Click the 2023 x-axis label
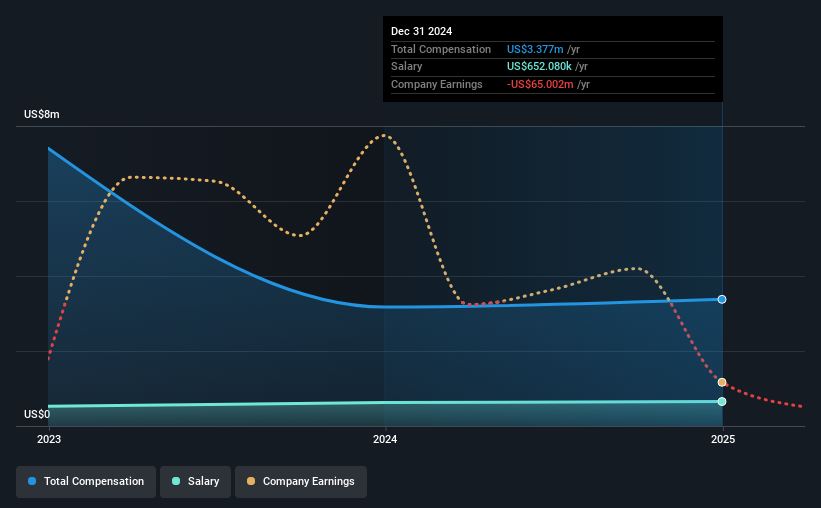The image size is (821, 508). (49, 439)
